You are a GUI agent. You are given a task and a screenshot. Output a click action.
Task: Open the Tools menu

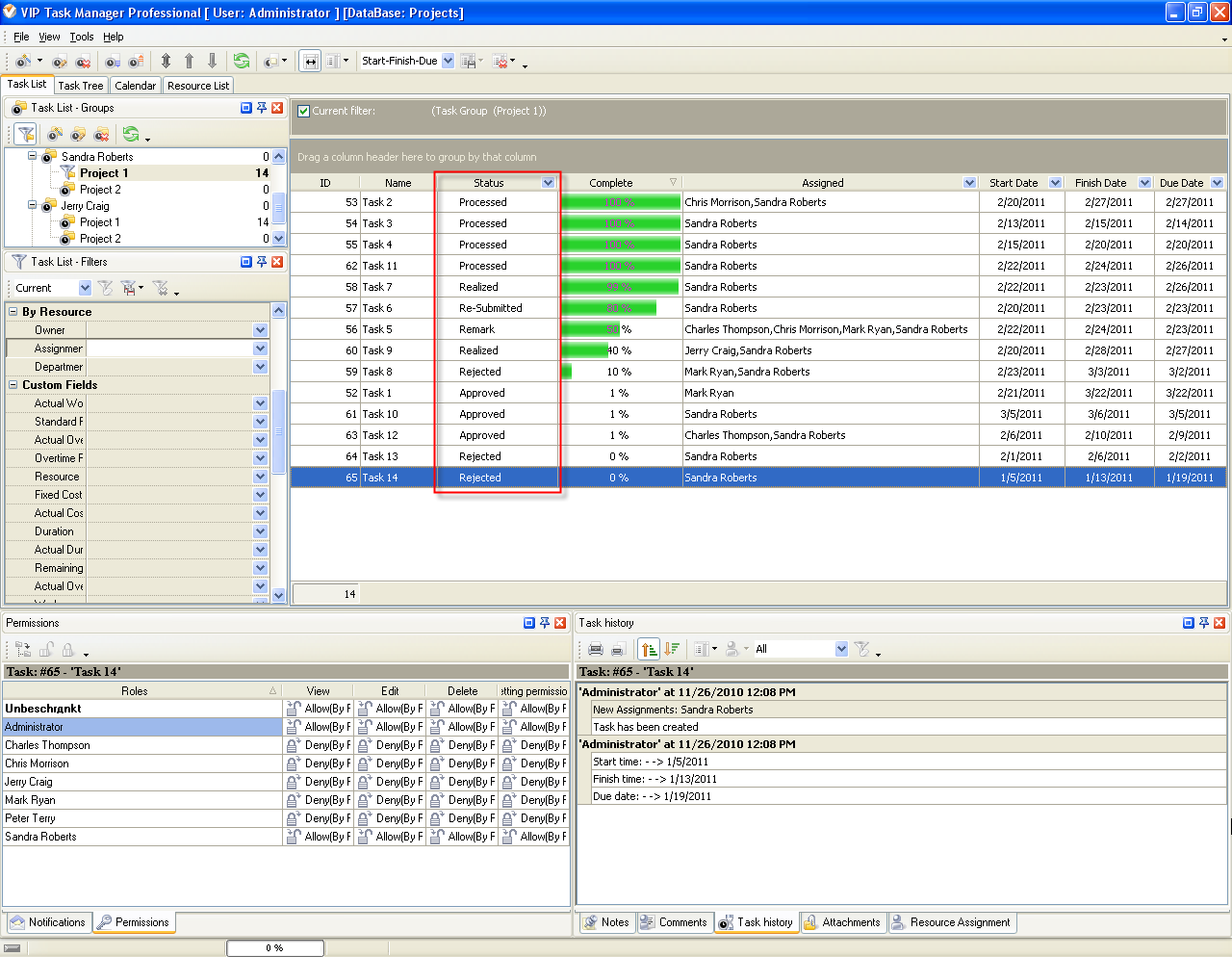pyautogui.click(x=82, y=37)
